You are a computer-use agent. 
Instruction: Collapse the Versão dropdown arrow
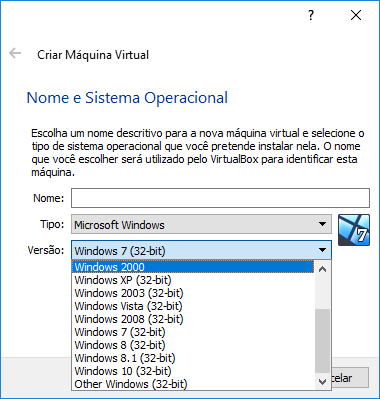click(322, 250)
